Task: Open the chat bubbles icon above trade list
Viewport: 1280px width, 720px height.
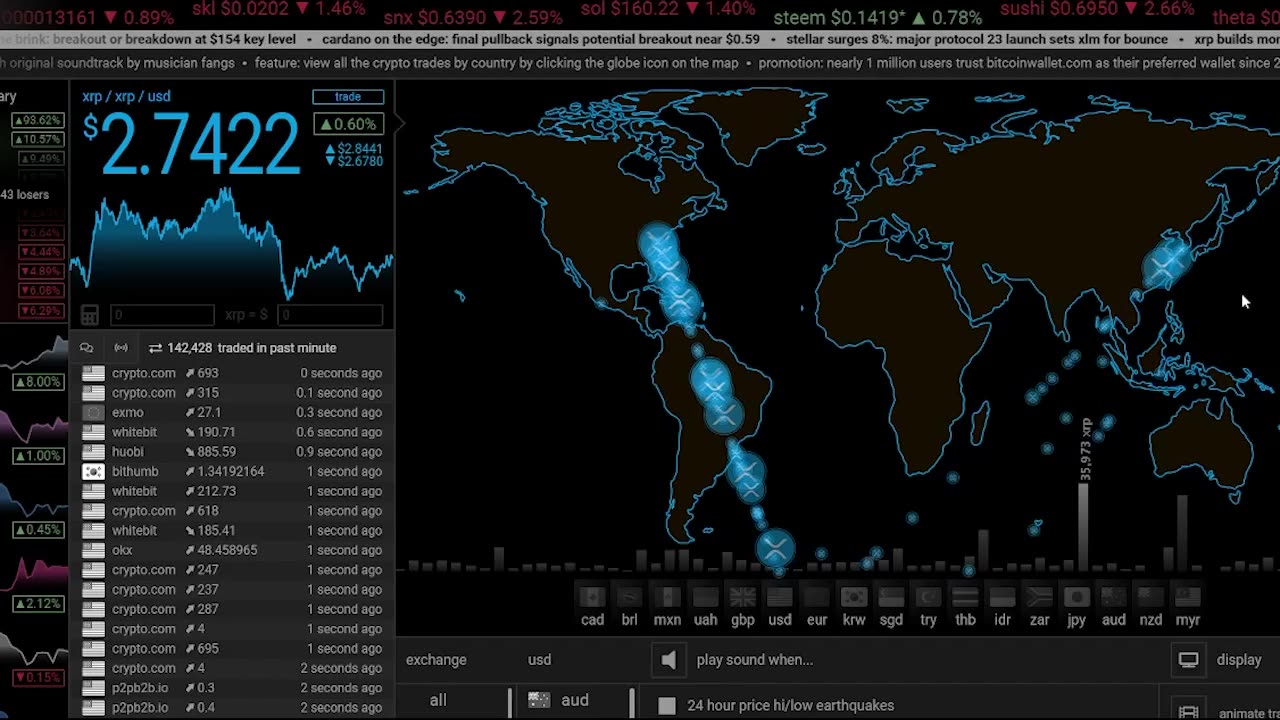Action: (x=87, y=348)
